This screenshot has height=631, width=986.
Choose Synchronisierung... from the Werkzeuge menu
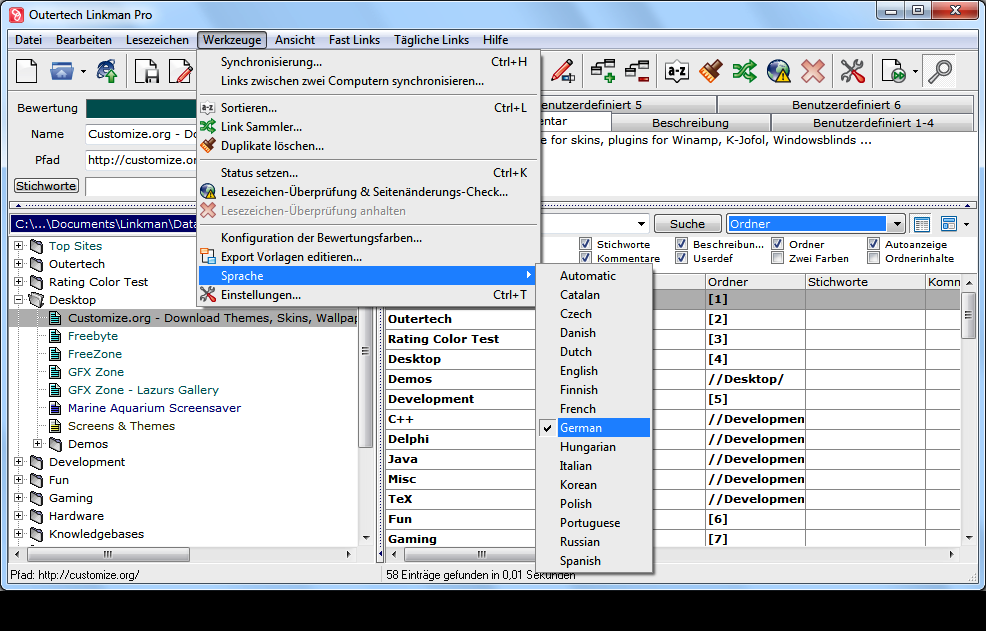pyautogui.click(x=368, y=62)
